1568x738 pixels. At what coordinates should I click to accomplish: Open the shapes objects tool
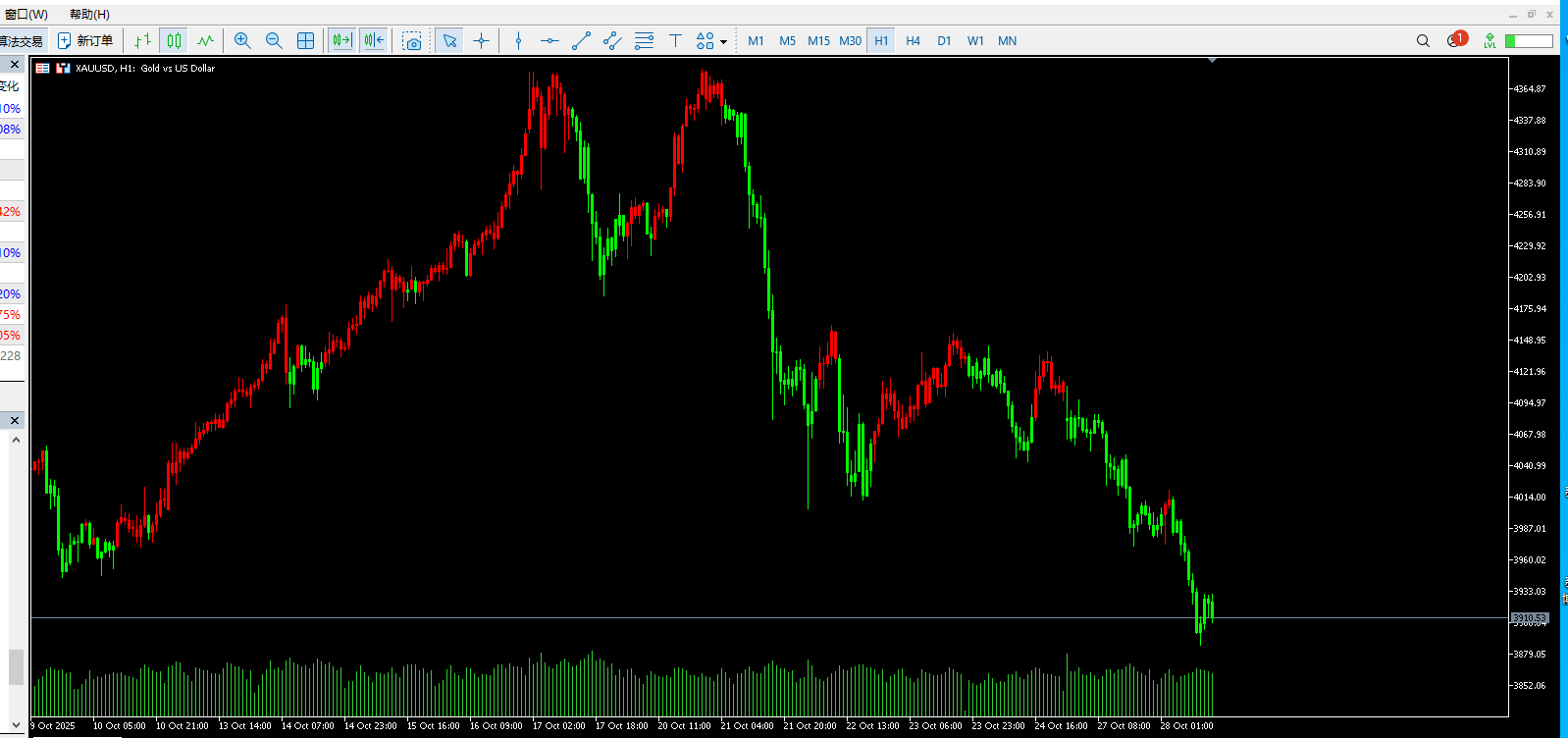pos(705,40)
